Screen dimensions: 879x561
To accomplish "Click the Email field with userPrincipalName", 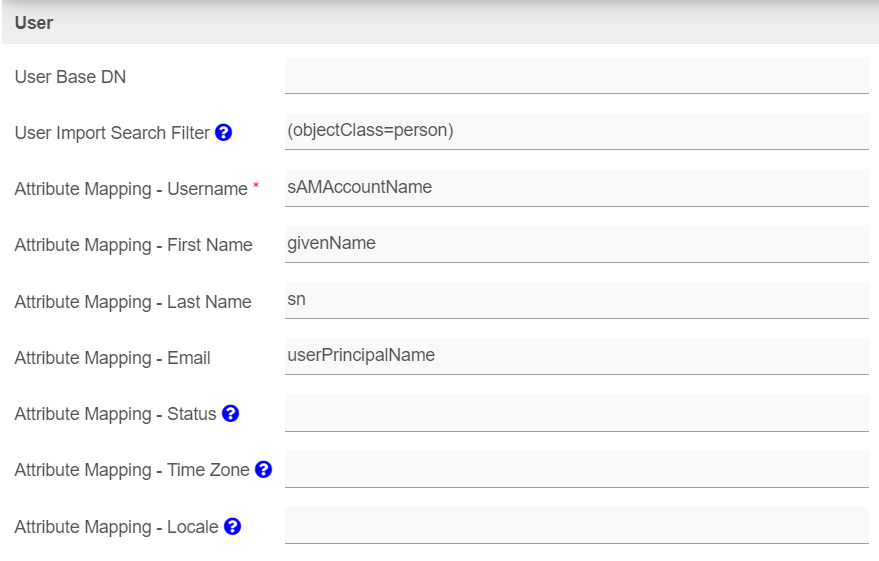I will tap(576, 355).
